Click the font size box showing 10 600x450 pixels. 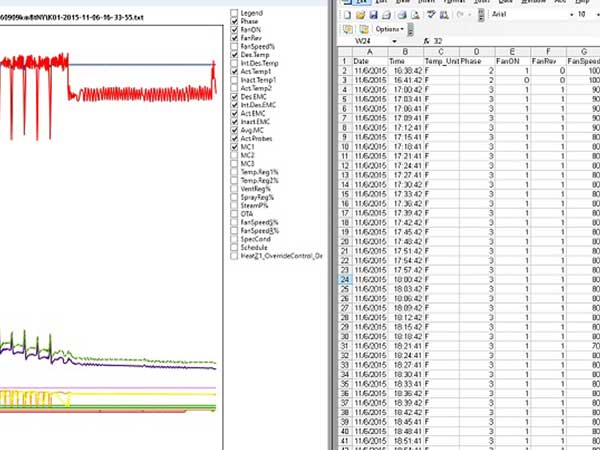click(x=586, y=15)
